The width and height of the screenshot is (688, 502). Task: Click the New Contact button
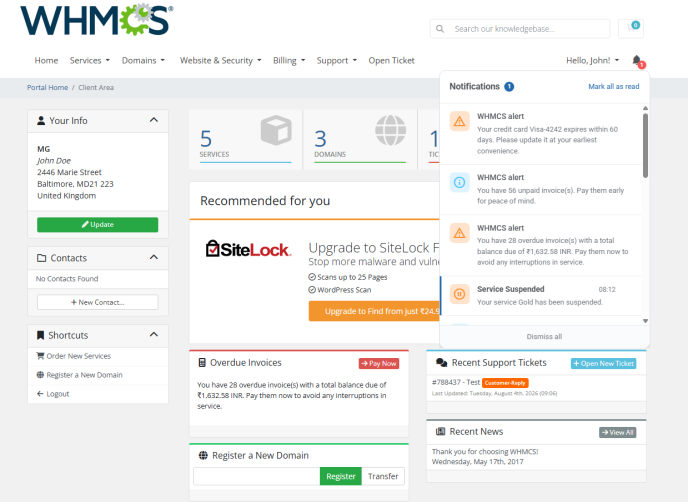click(97, 302)
